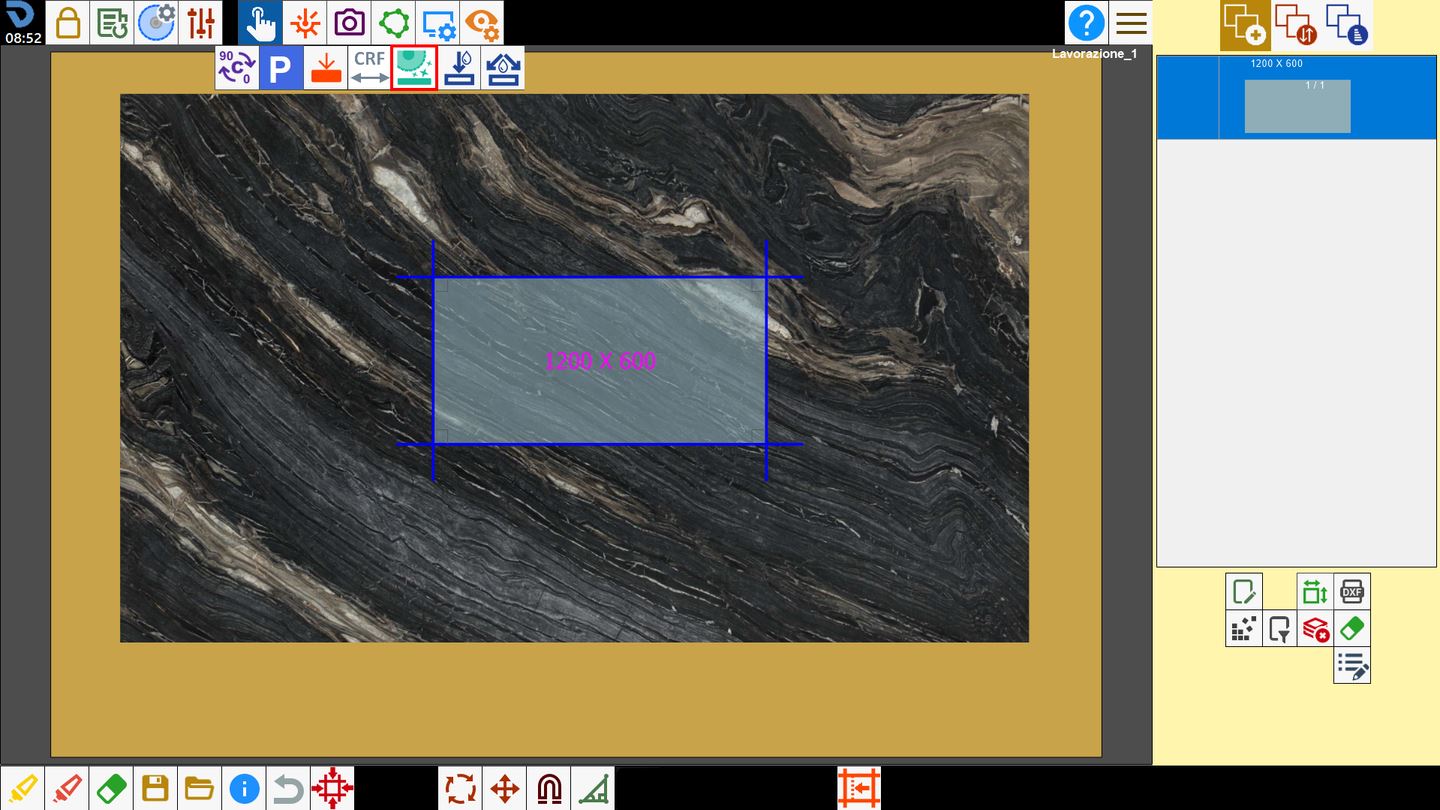Click the piece filter funnel icon
This screenshot has height=810, width=1440.
pyautogui.click(x=1280, y=628)
